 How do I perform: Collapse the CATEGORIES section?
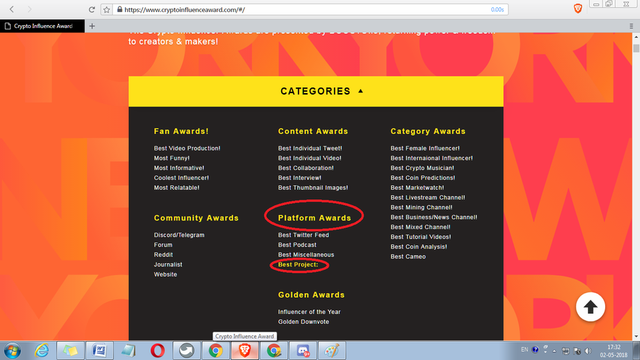point(316,91)
